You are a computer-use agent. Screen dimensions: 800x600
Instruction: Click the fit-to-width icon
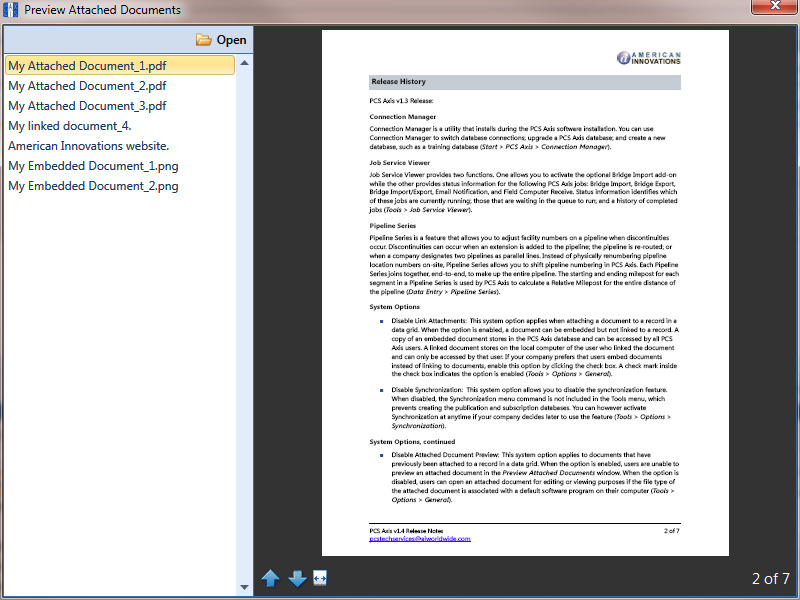coord(320,578)
